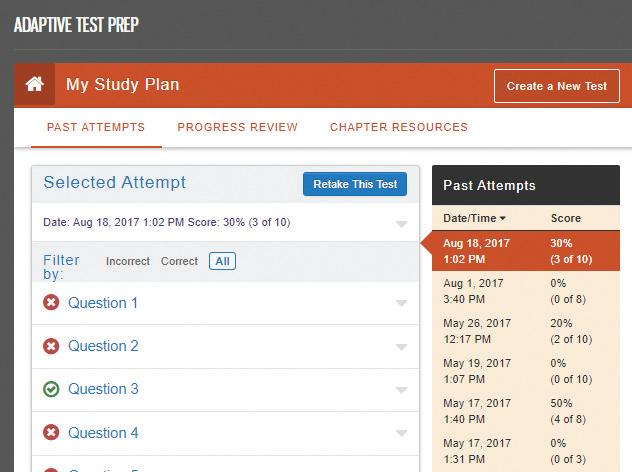Select the Aug 1, 2017 3:40 PM attempt
The width and height of the screenshot is (632, 472).
(526, 291)
